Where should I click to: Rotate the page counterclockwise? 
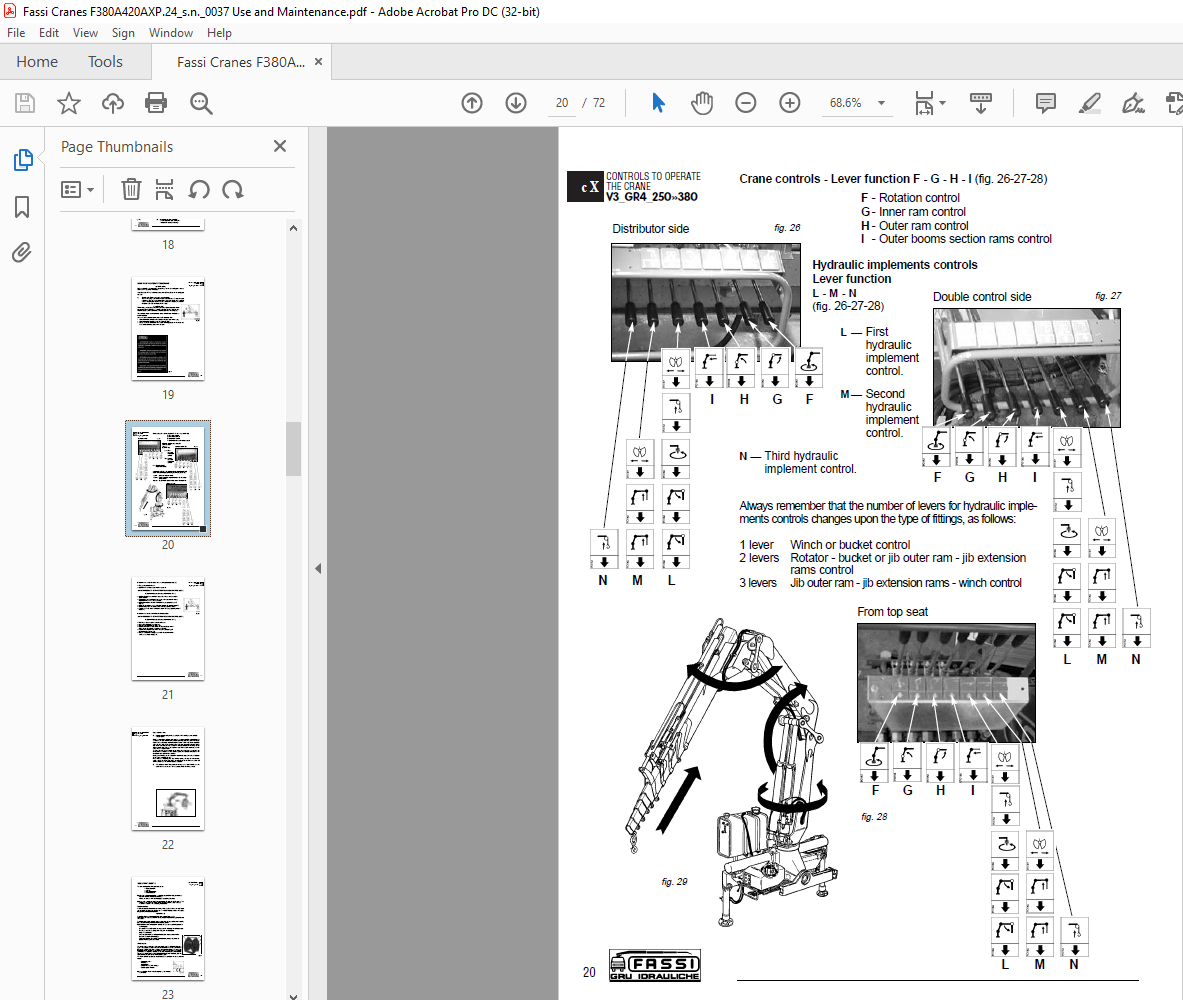click(x=199, y=189)
